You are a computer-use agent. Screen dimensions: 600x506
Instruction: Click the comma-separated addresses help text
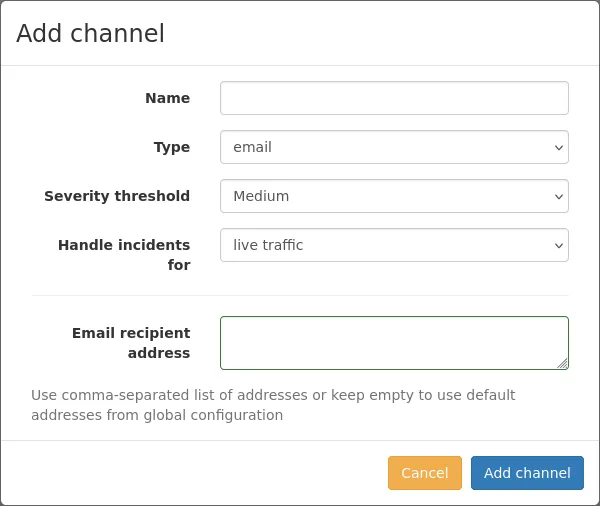point(273,405)
